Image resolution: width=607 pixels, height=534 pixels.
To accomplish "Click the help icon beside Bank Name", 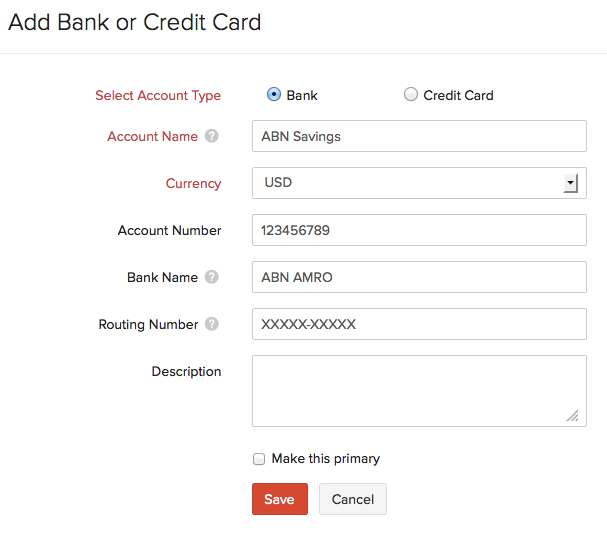I will [x=212, y=277].
